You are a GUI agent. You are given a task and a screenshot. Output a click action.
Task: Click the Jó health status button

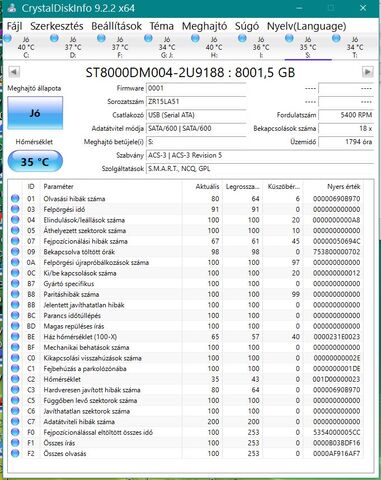(35, 113)
